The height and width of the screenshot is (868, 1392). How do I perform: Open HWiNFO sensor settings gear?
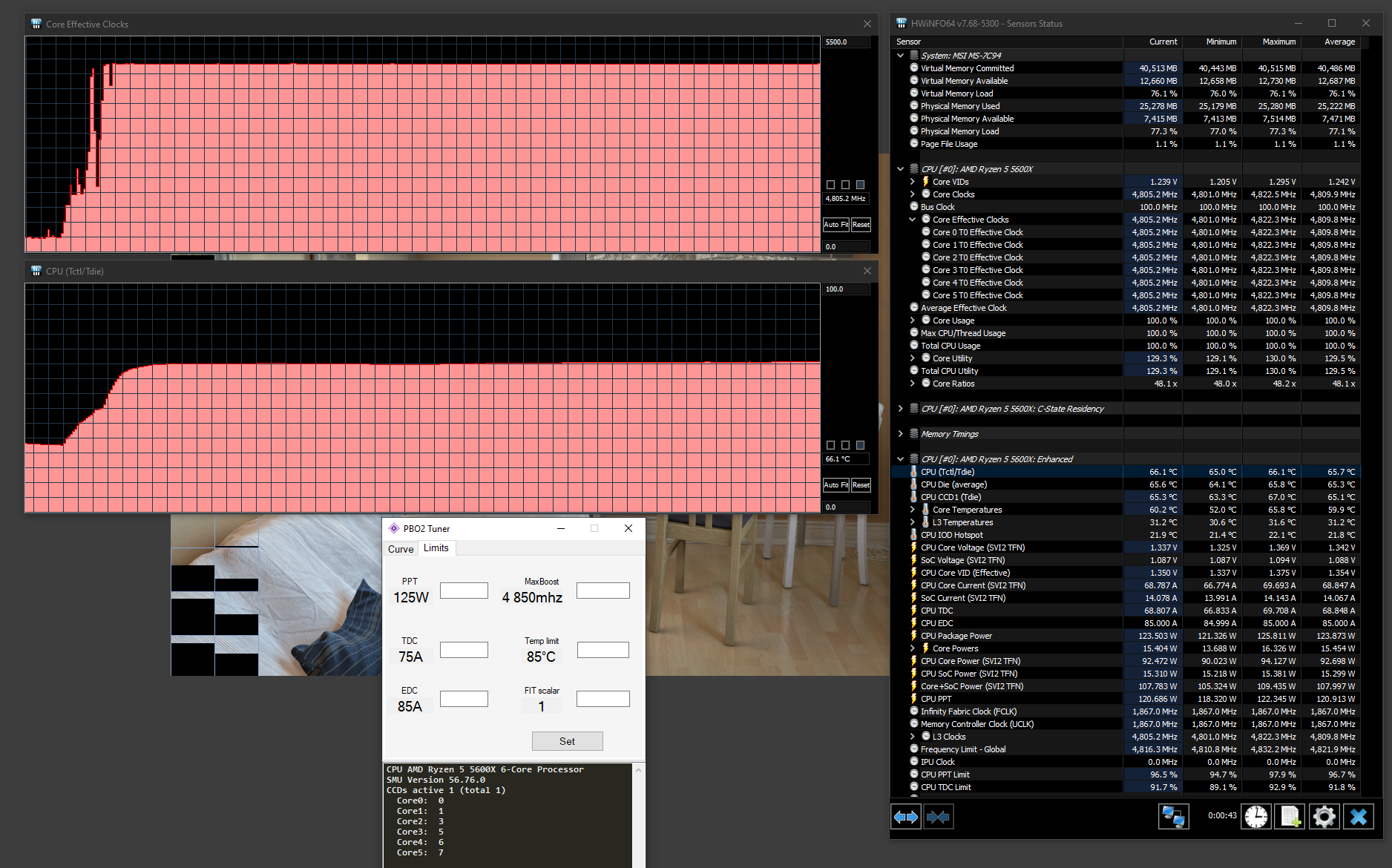(1324, 817)
